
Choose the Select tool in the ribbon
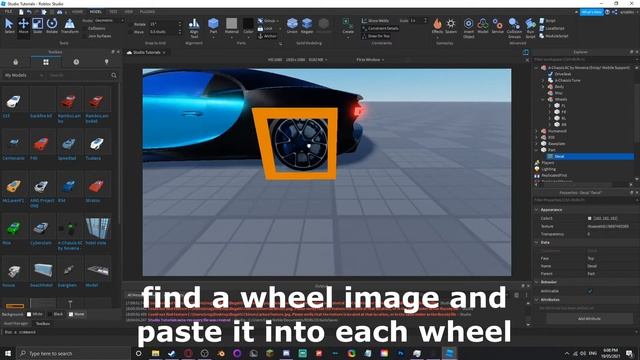[x=9, y=26]
